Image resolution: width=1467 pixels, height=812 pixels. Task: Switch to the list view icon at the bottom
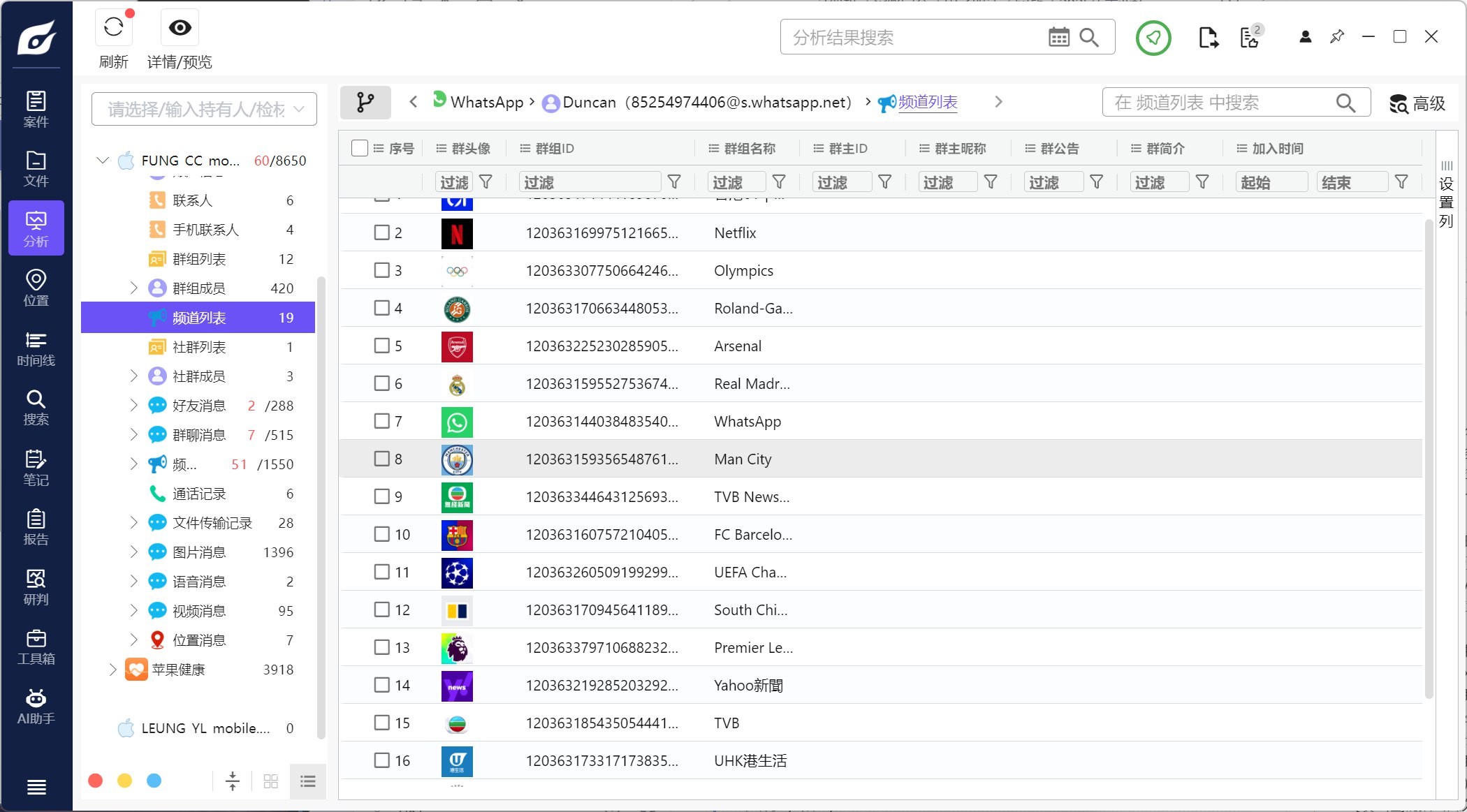307,781
